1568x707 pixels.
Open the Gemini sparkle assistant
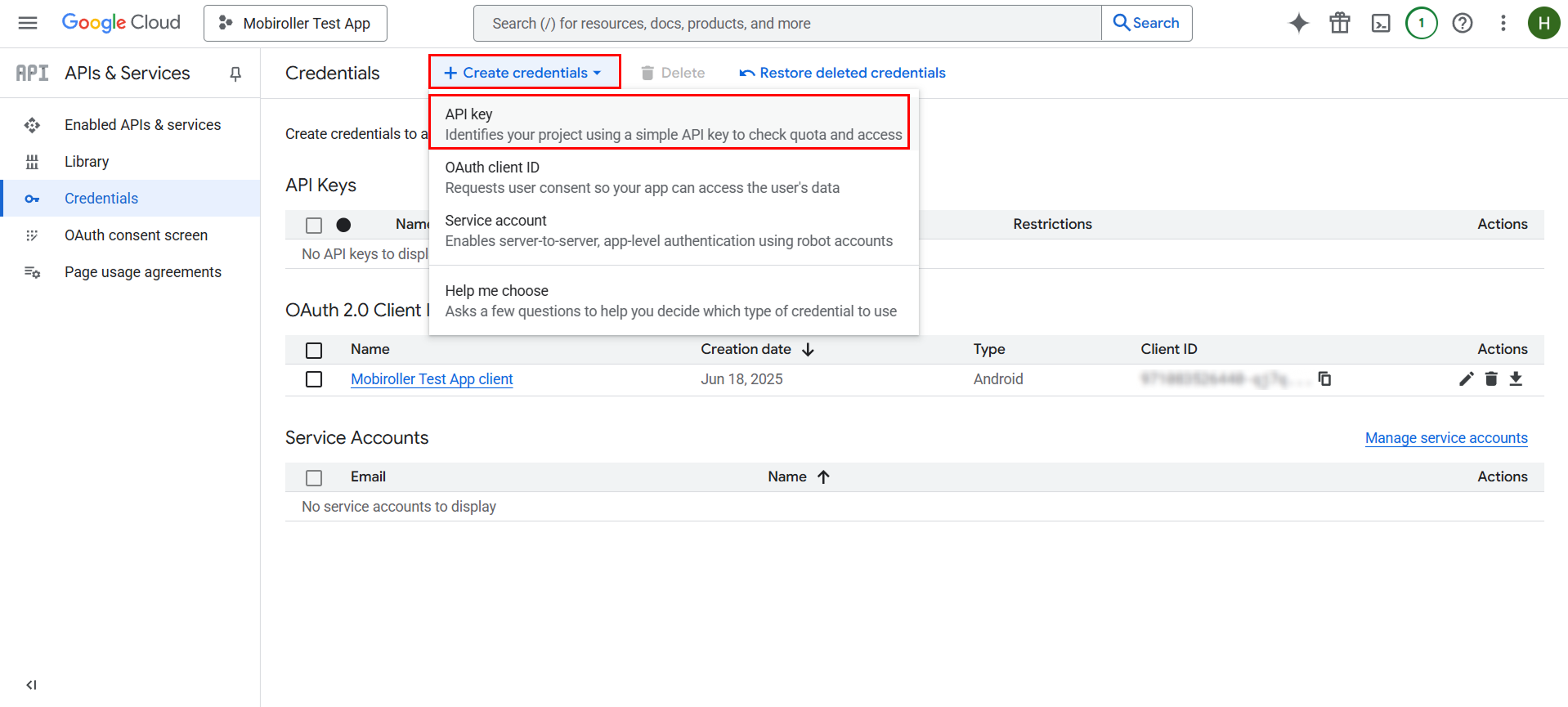pyautogui.click(x=1299, y=23)
